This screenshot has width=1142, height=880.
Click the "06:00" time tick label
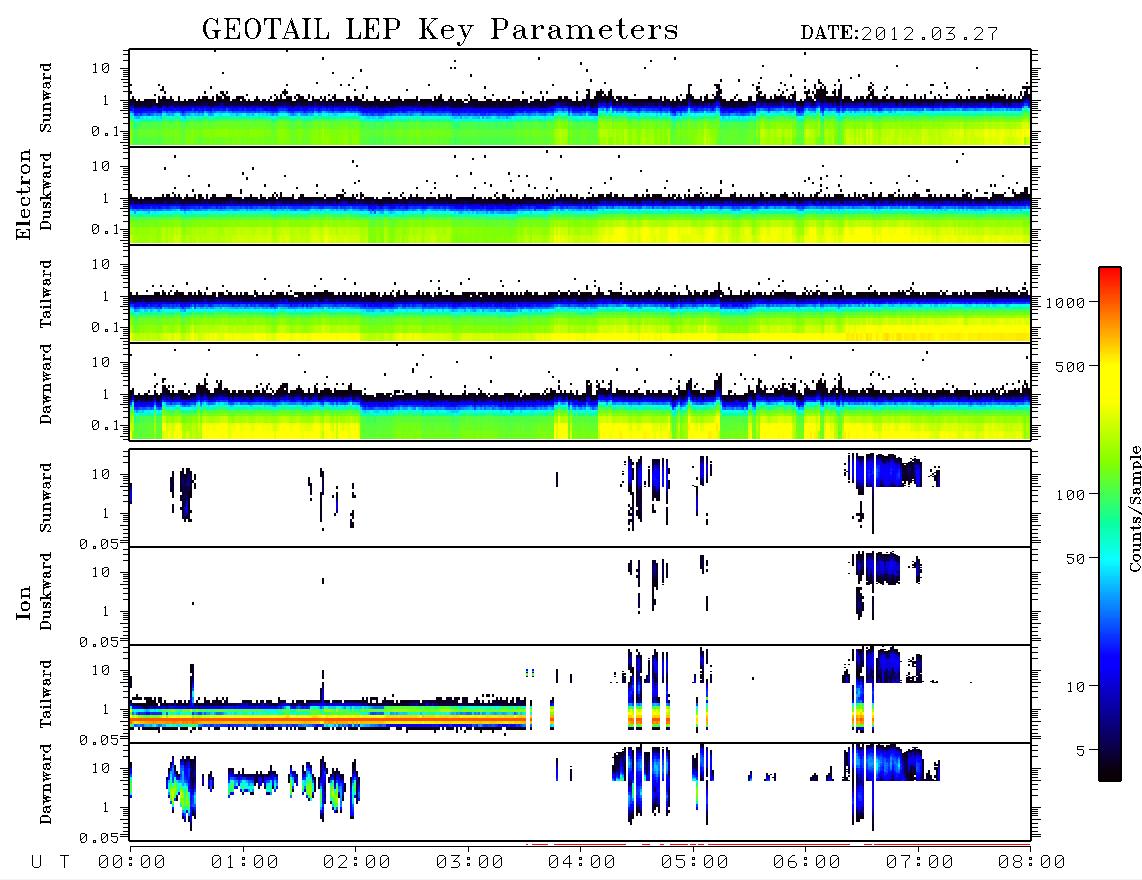[807, 863]
